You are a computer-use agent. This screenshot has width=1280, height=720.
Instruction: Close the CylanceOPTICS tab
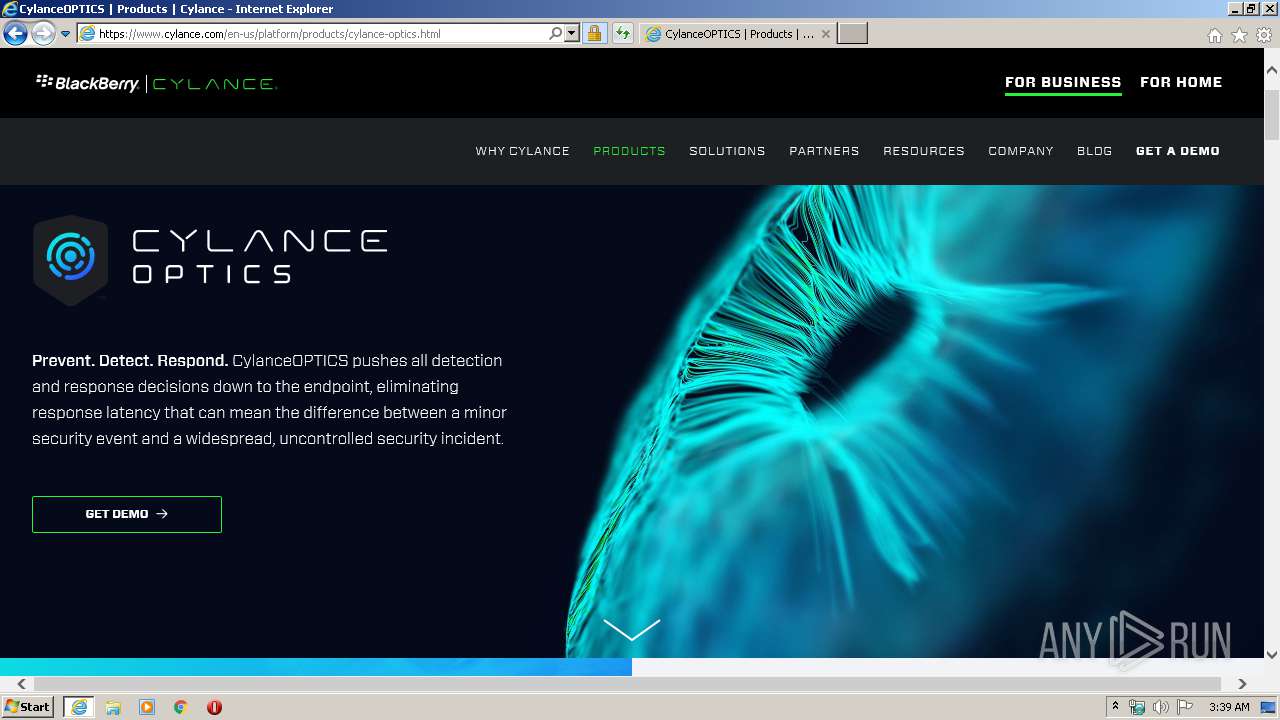point(826,33)
